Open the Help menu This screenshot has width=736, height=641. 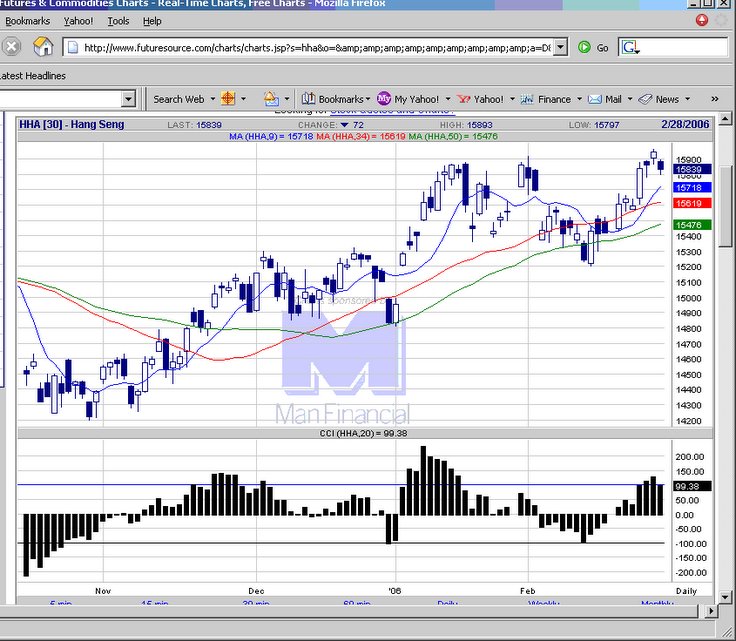tap(152, 21)
